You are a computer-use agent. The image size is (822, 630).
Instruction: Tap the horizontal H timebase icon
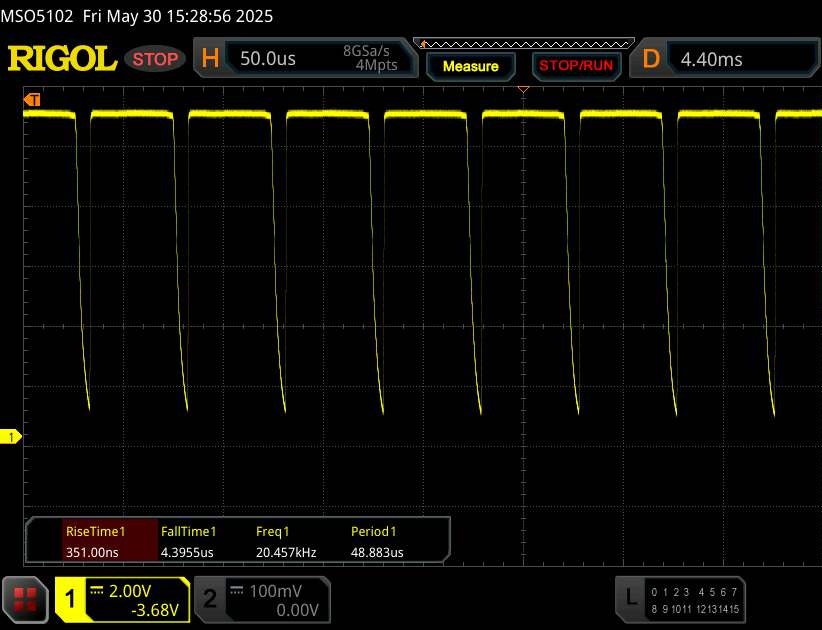tap(210, 59)
